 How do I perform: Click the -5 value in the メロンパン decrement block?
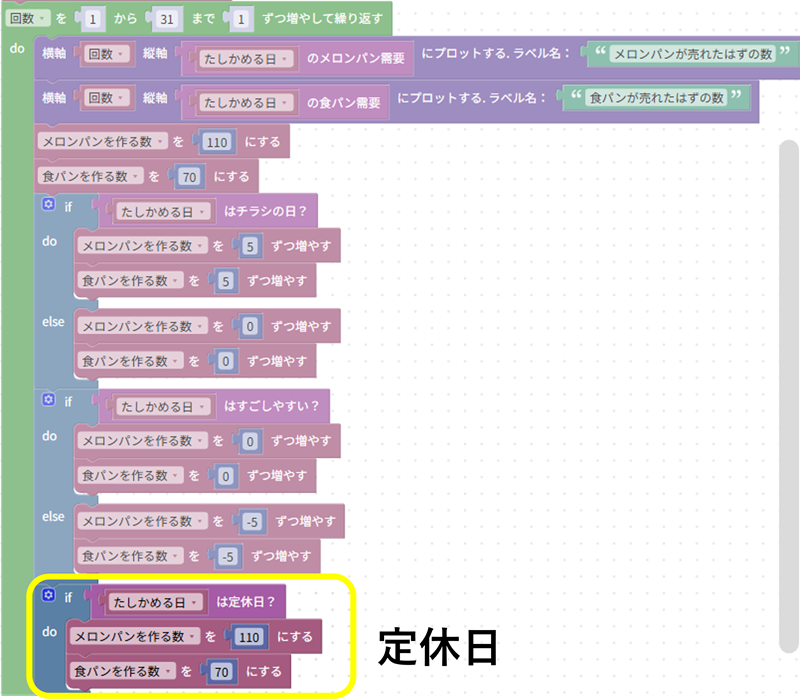251,521
